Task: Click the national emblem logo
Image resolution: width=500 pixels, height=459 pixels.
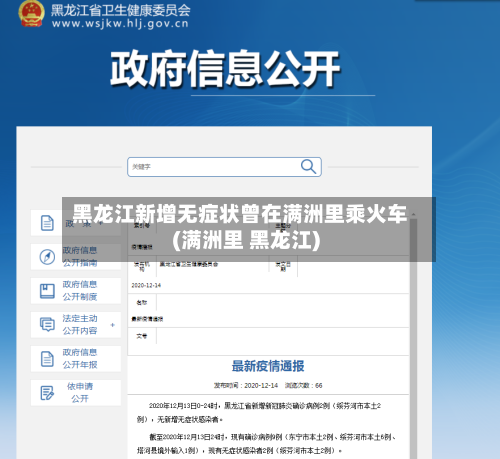Action: (31, 13)
